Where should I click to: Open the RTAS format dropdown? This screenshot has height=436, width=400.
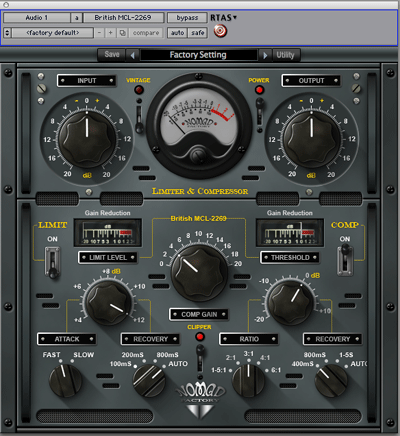(223, 18)
